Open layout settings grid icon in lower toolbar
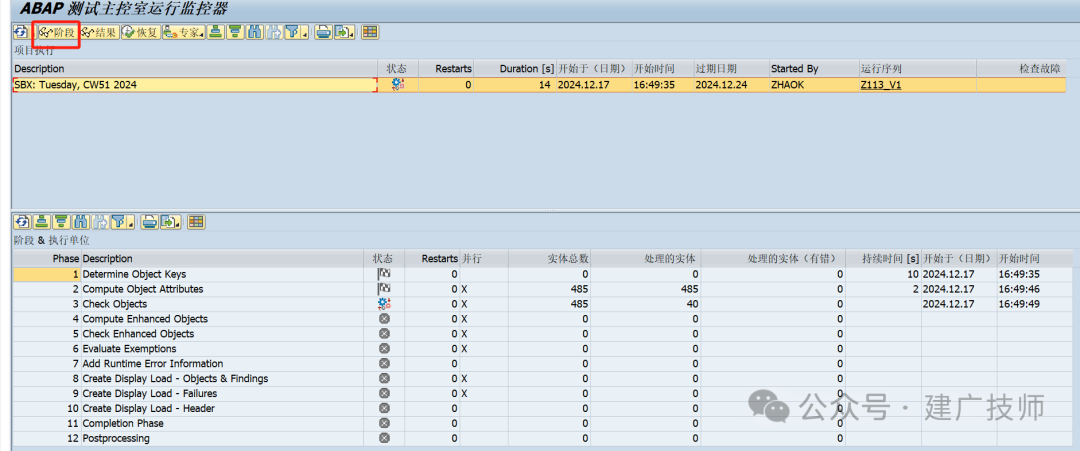Viewport: 1080px width, 451px height. point(196,222)
